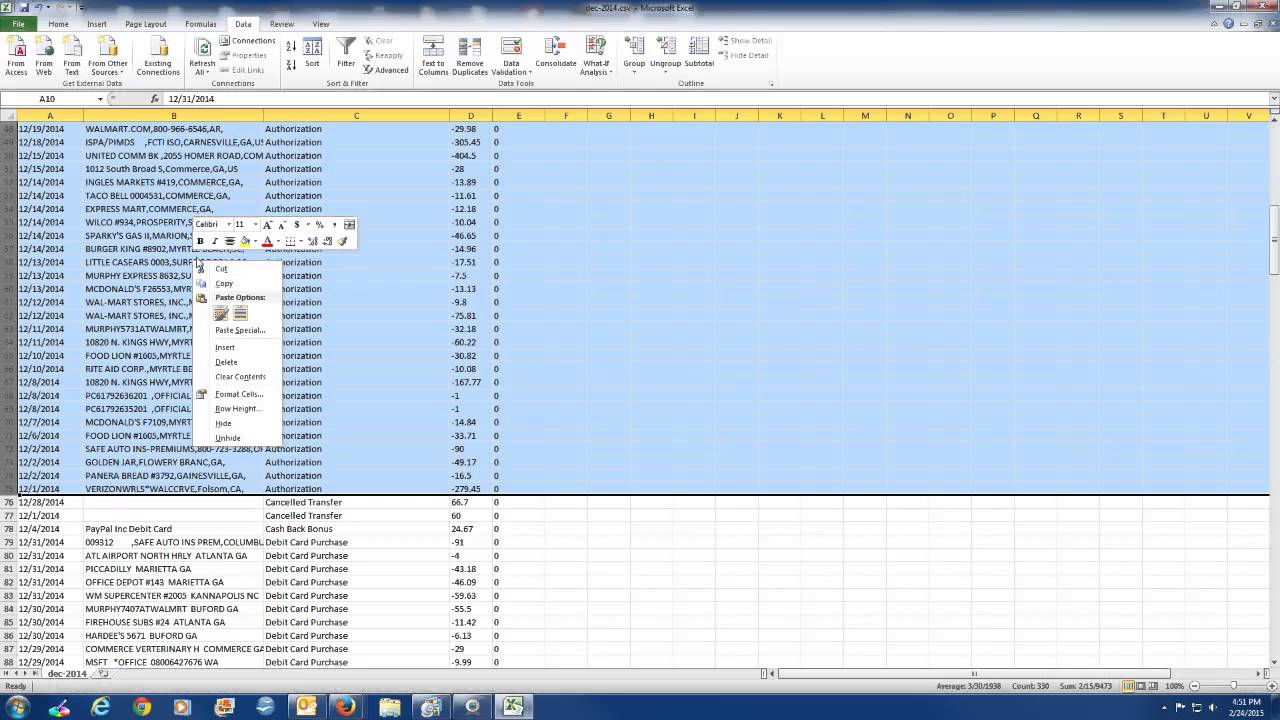Sort A to Z ascending
The height and width of the screenshot is (720, 1280).
point(291,46)
